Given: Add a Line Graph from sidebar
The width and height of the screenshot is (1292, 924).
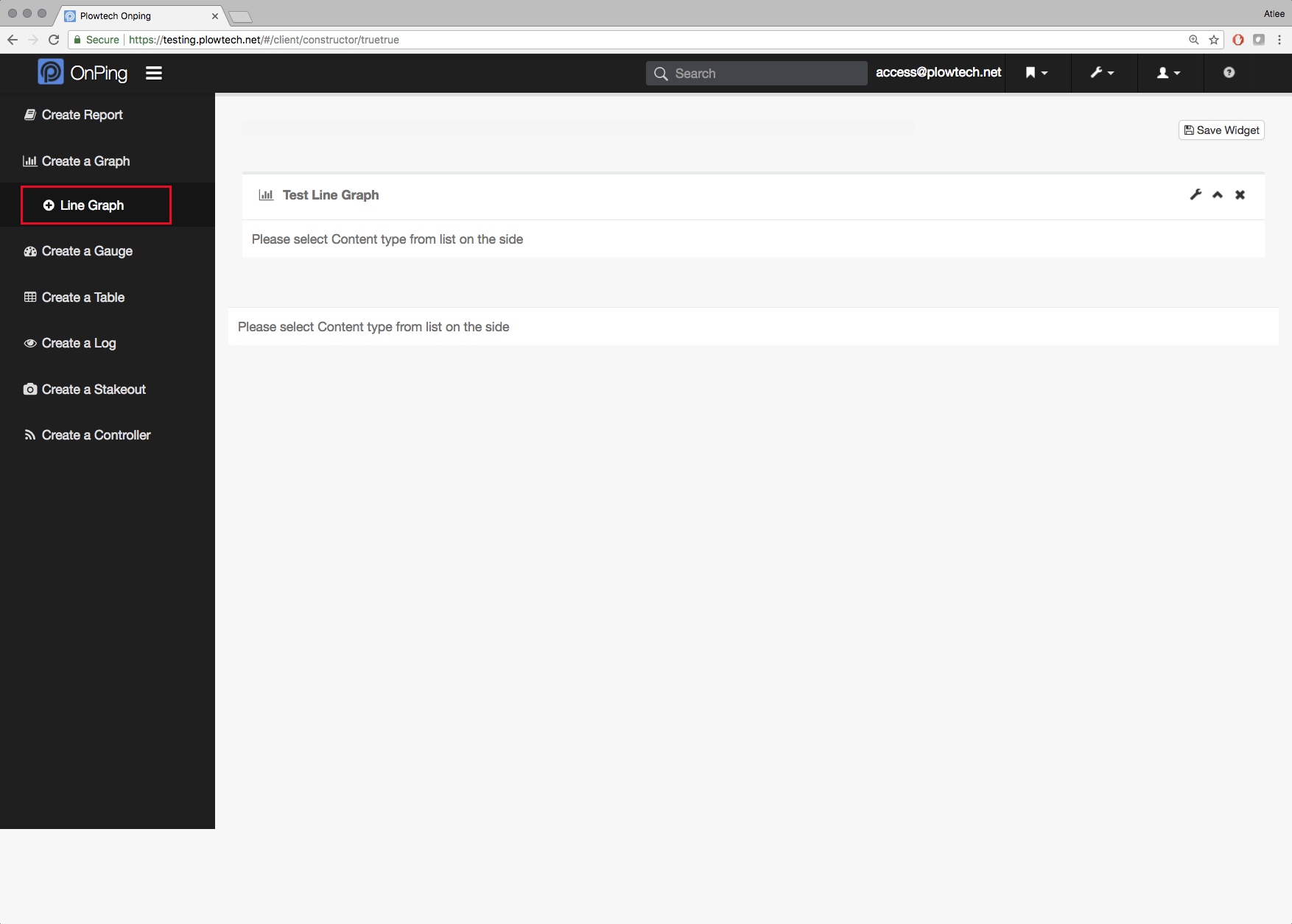Looking at the screenshot, I should click(x=91, y=205).
